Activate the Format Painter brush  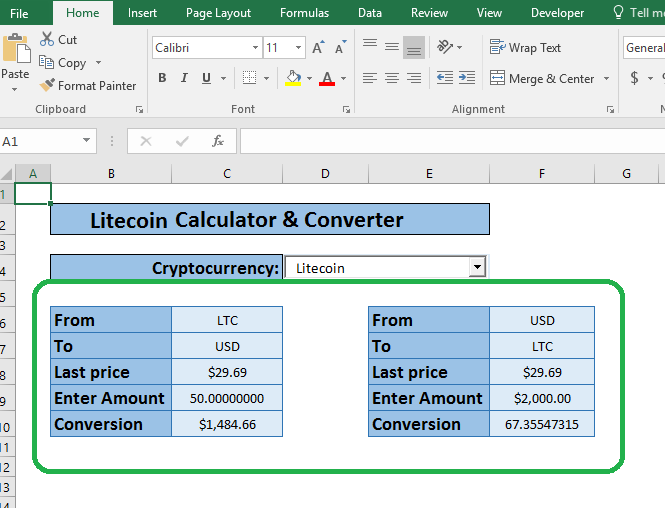(47, 85)
